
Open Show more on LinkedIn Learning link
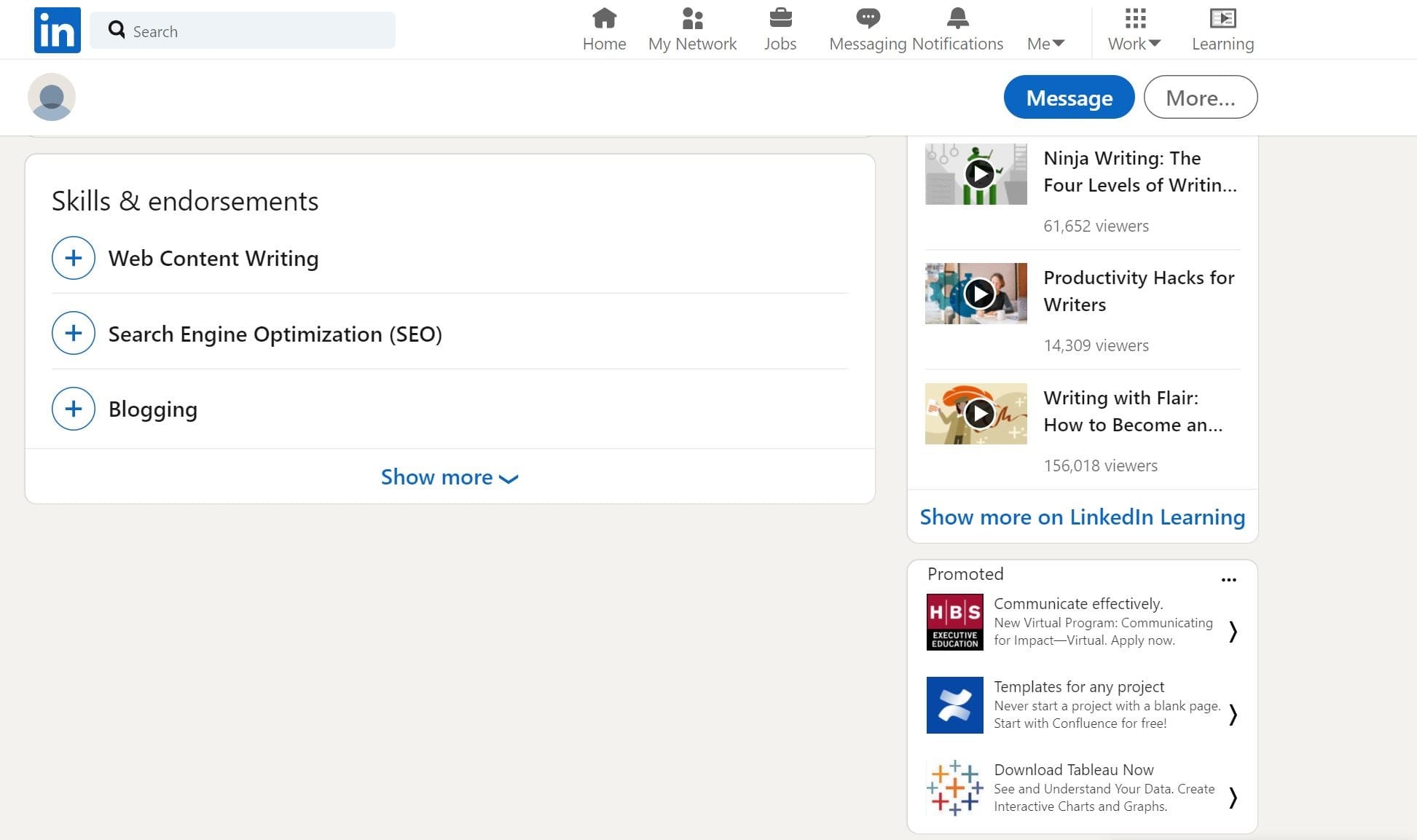tap(1082, 517)
